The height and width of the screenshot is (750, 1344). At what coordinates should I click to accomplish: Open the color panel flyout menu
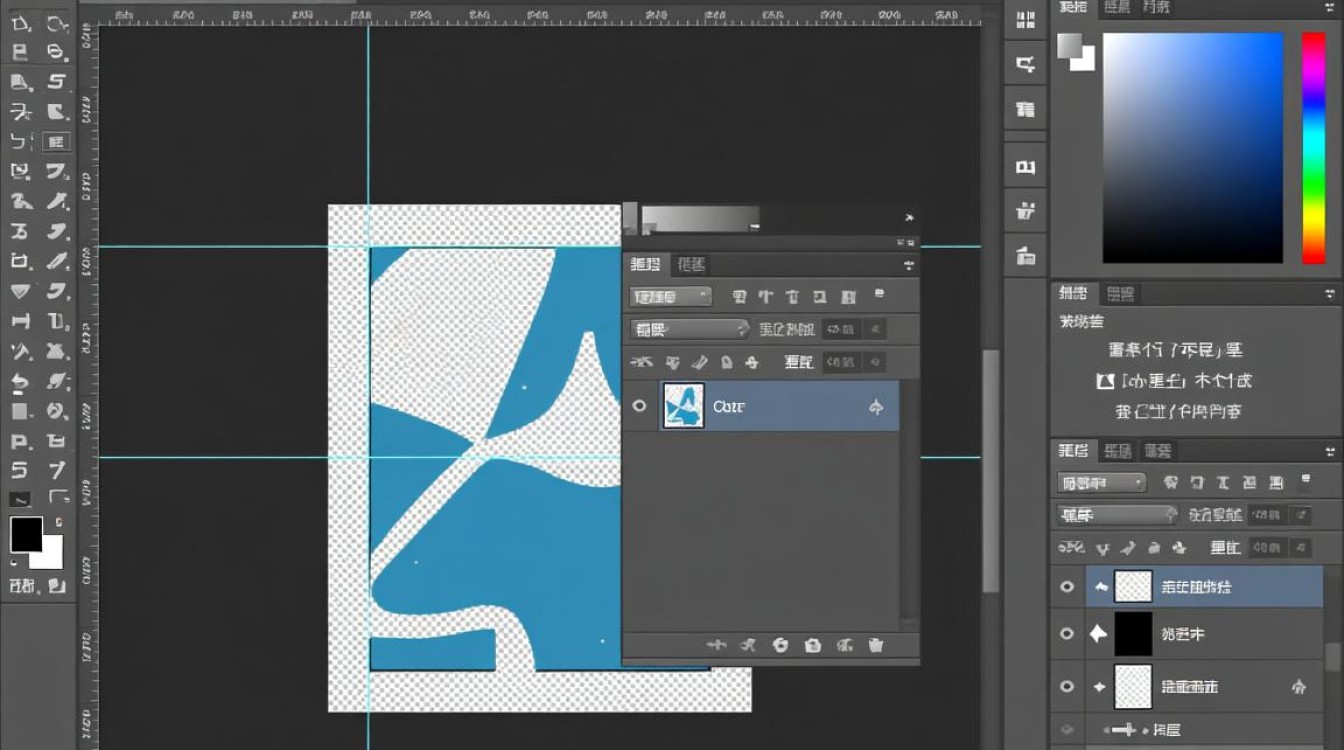[x=1330, y=8]
